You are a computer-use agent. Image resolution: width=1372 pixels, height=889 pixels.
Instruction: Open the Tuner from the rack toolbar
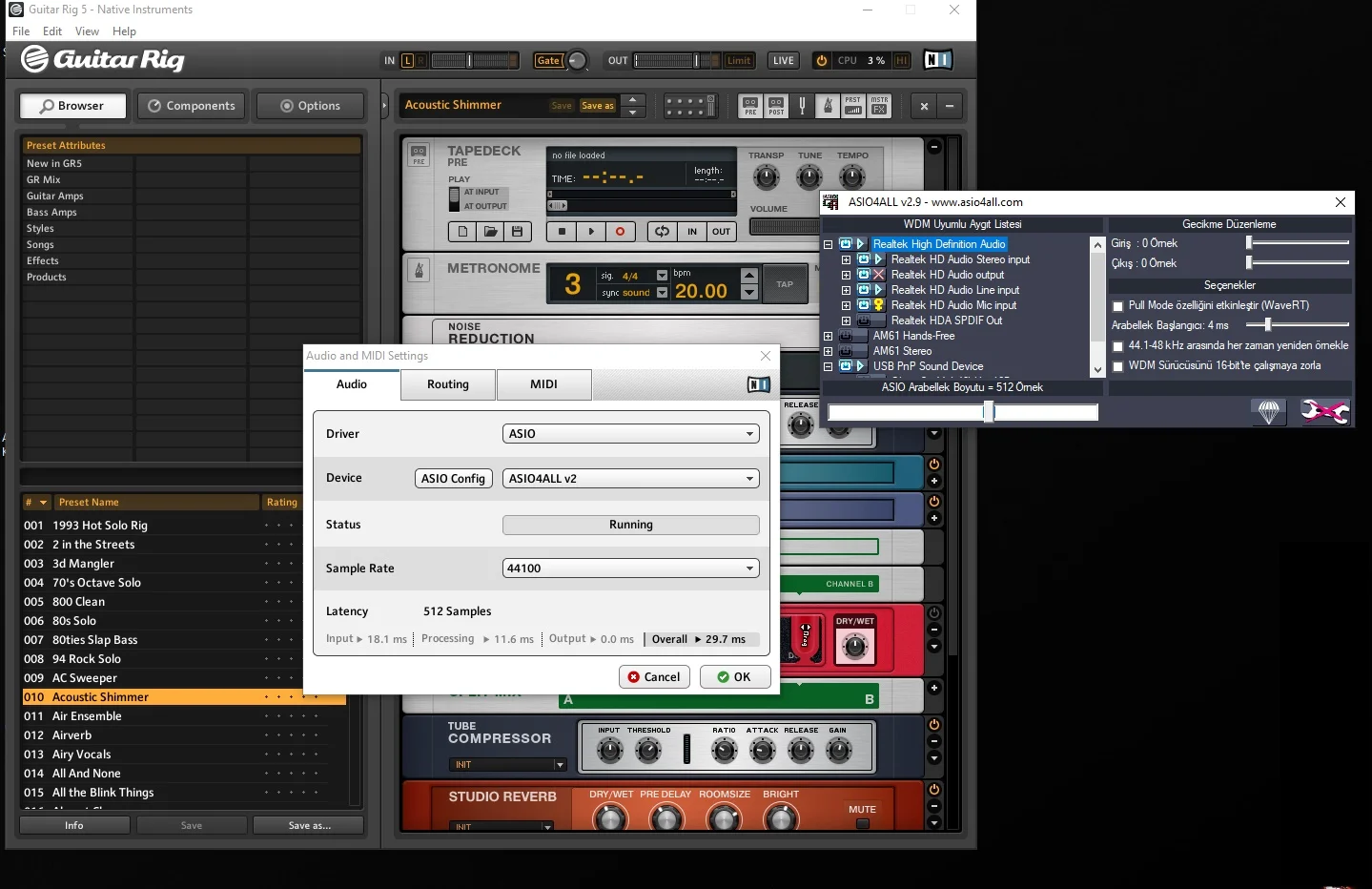pos(802,106)
